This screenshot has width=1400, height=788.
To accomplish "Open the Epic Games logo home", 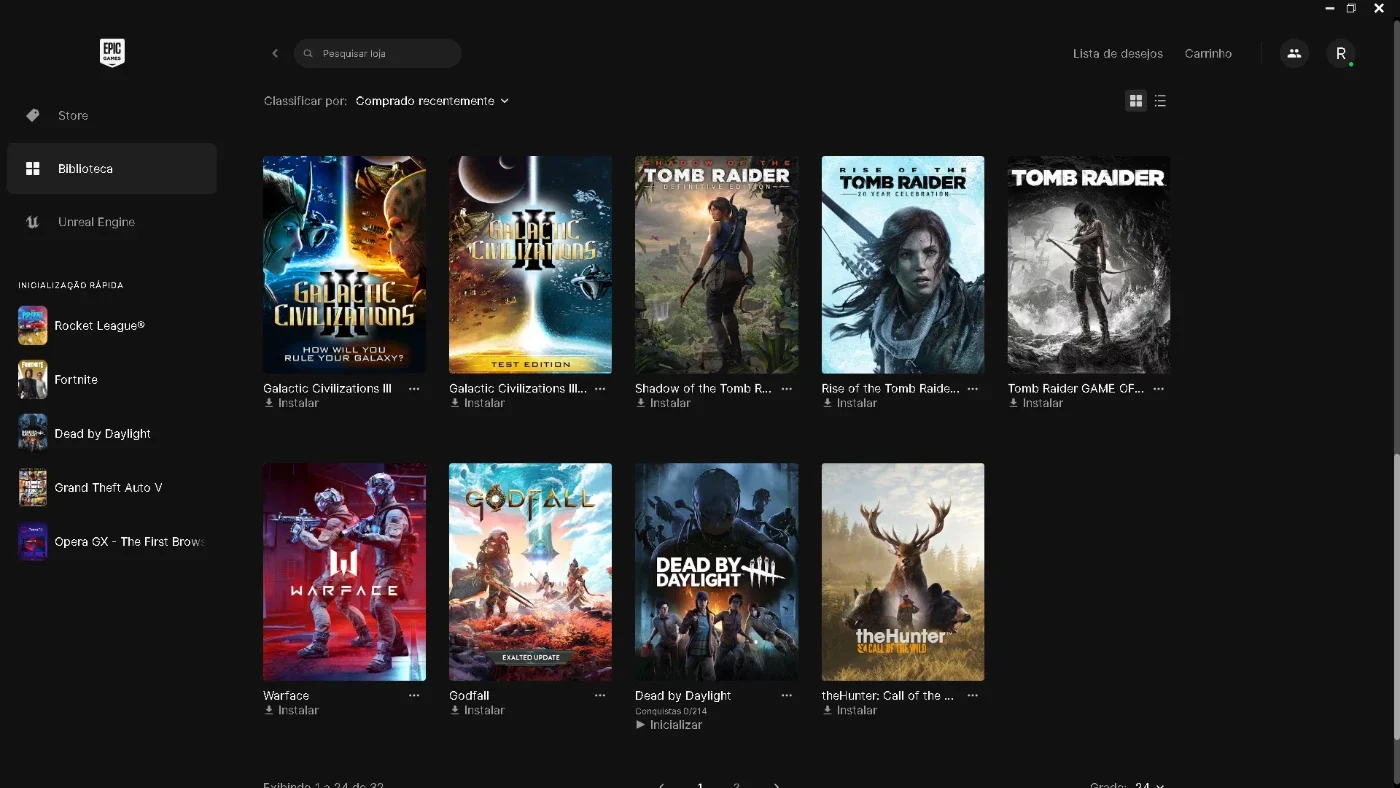I will click(112, 53).
